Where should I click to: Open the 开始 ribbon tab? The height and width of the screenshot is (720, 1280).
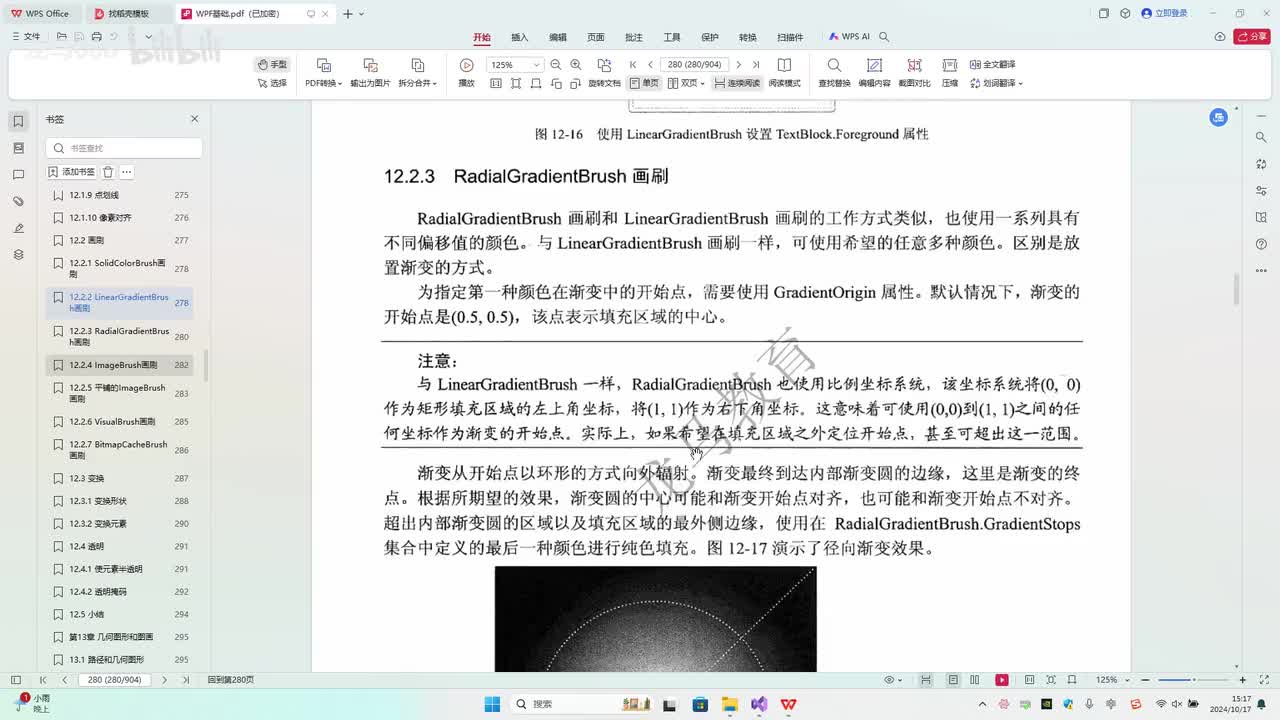[482, 37]
